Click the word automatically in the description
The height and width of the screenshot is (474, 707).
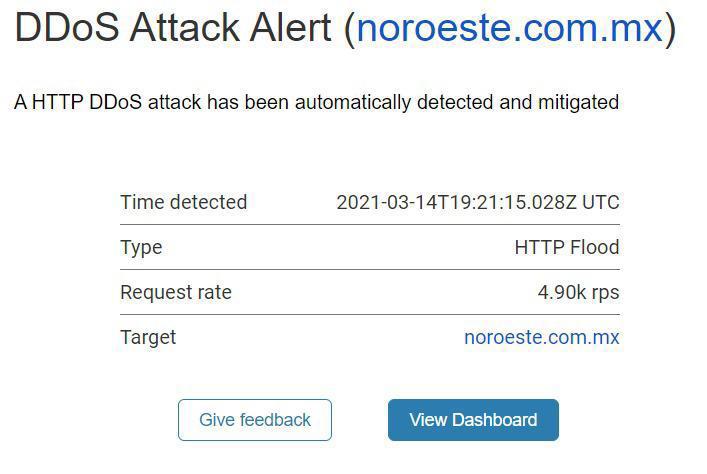[x=353, y=102]
